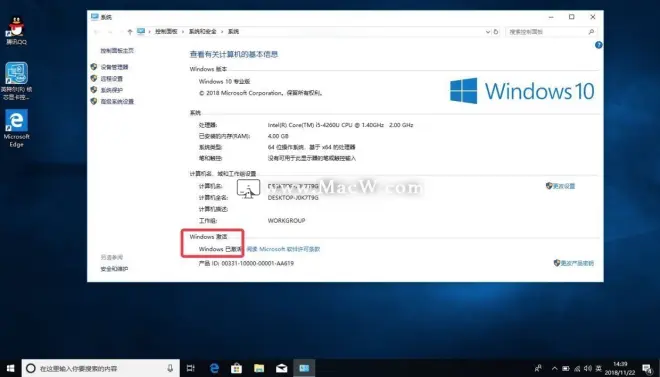
Task: Click the 查看有关计算机的基本信息 heading
Action: pos(234,54)
